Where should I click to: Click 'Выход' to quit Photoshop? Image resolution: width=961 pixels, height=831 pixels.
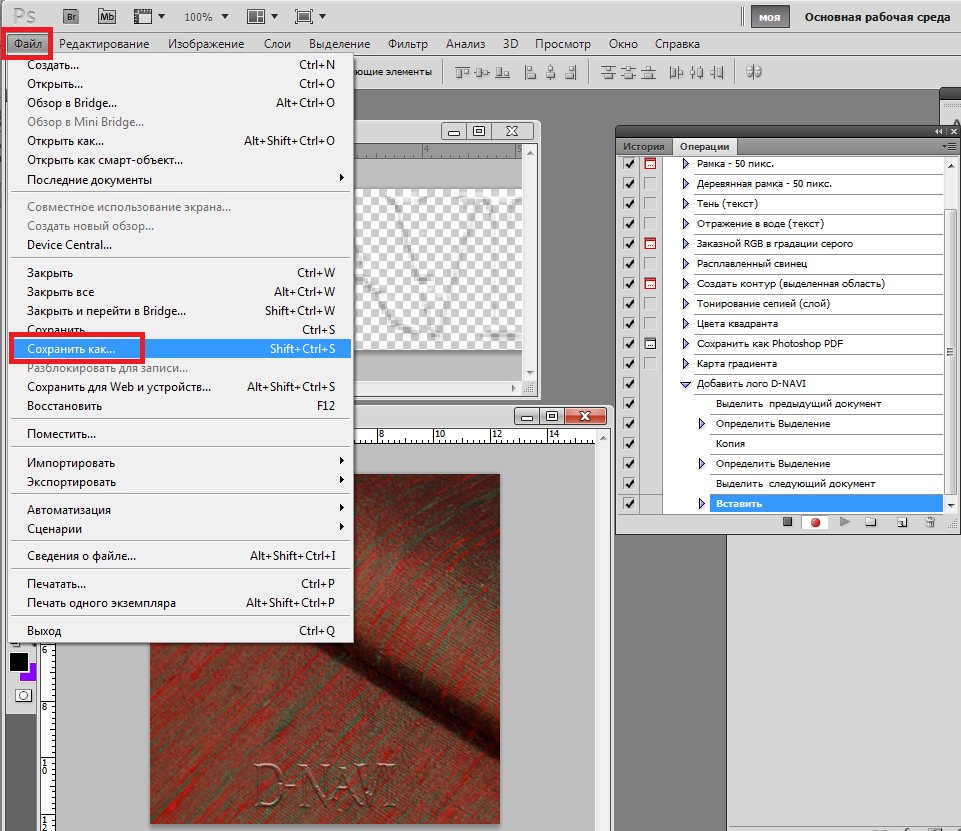180,631
